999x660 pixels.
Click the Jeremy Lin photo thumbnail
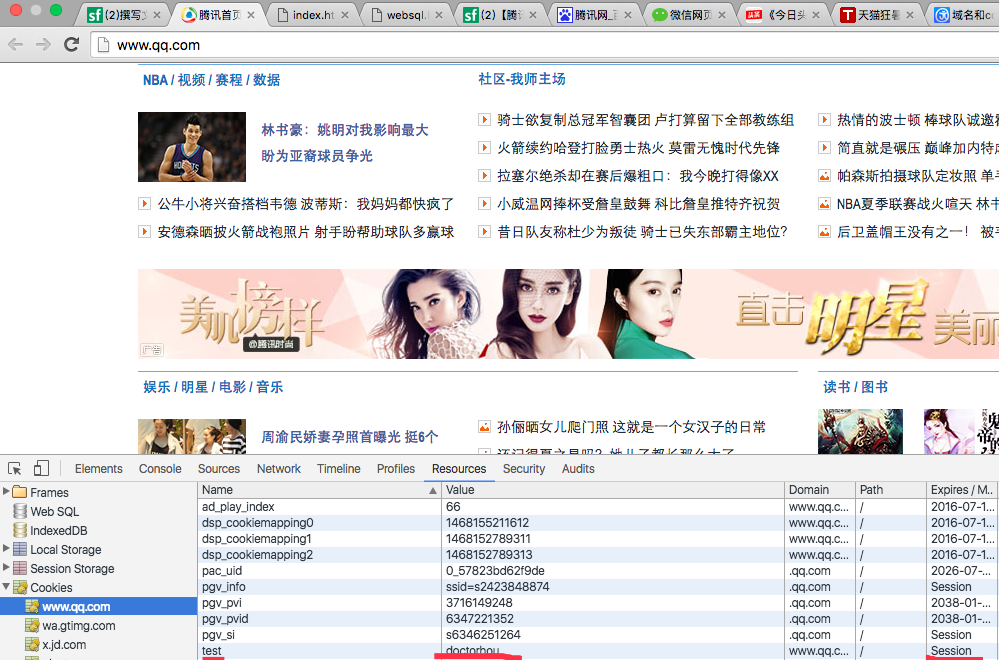(192, 147)
